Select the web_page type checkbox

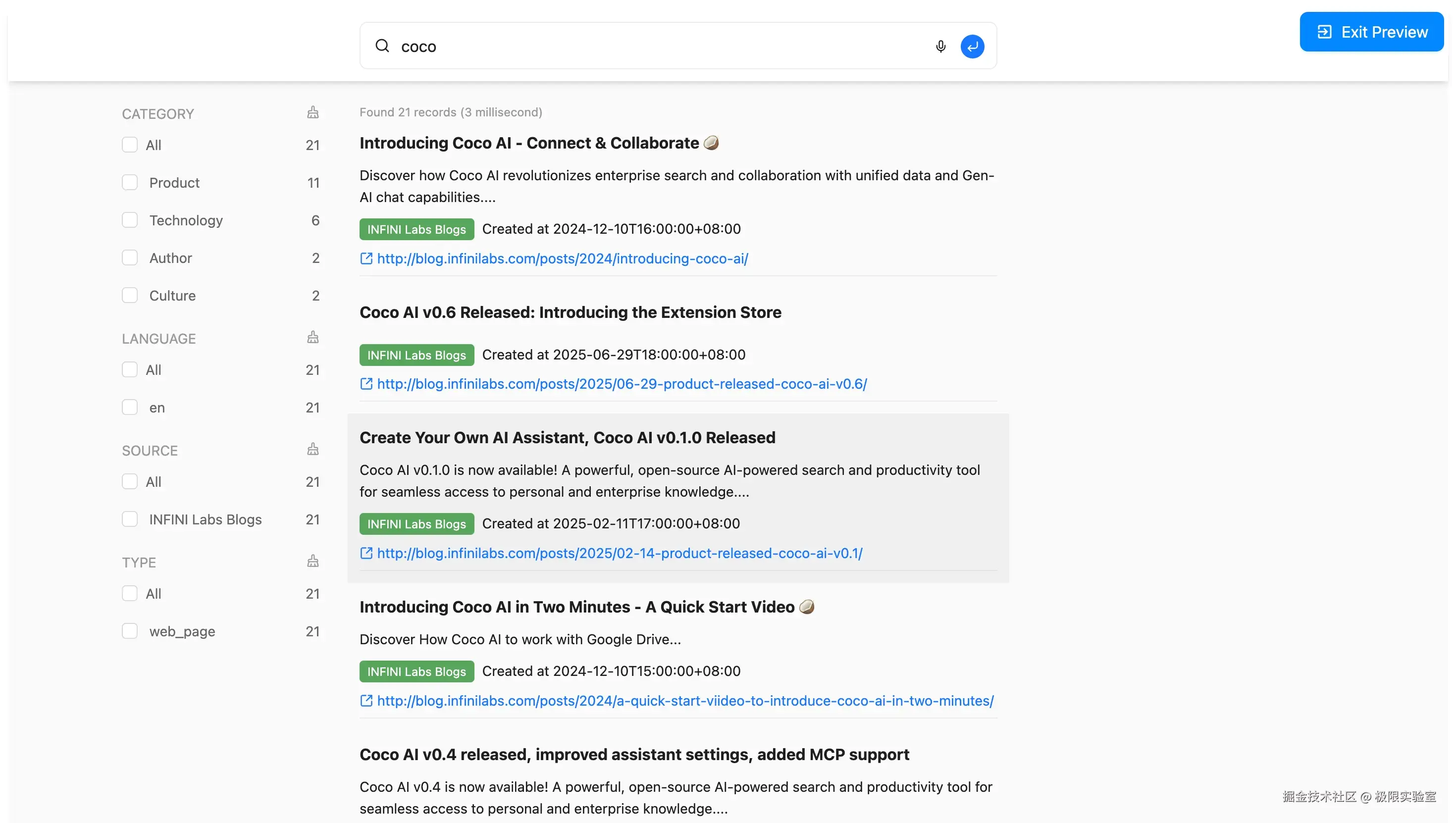coord(130,631)
